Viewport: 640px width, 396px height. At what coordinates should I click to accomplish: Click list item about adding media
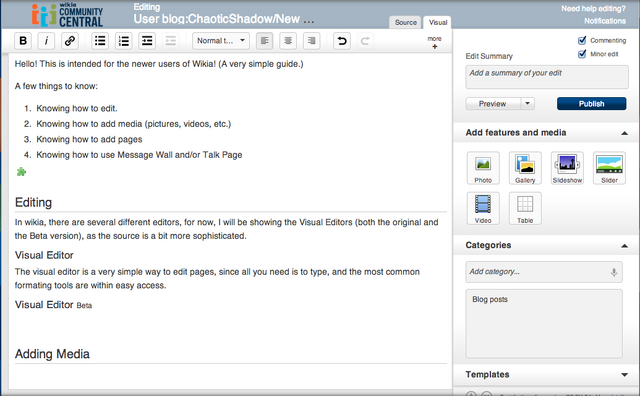(133, 124)
